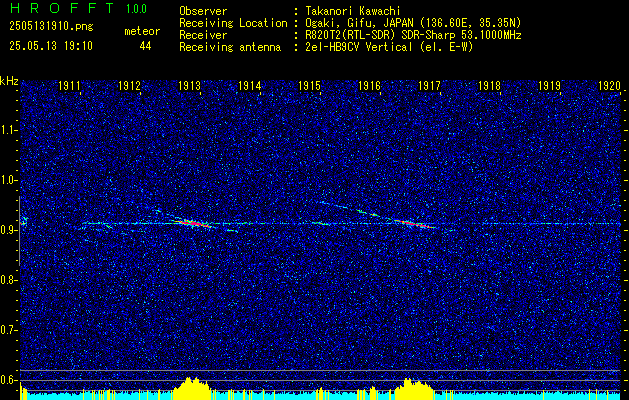Click the 1918 time axis marker
This screenshot has height=400, width=629.
tap(490, 86)
